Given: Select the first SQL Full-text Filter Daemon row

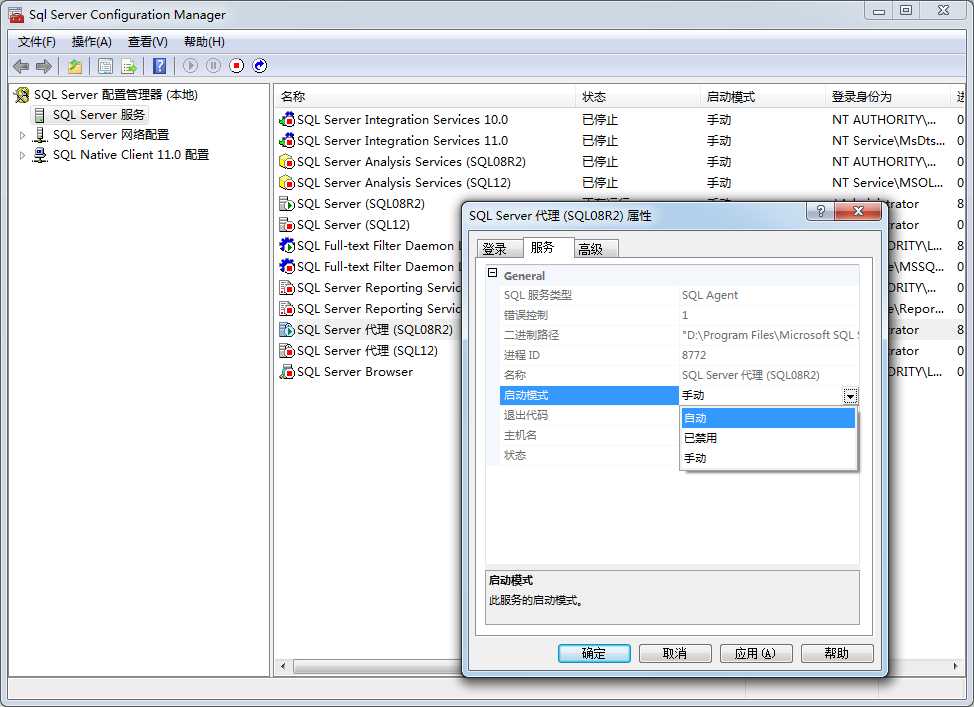Looking at the screenshot, I should (370, 246).
